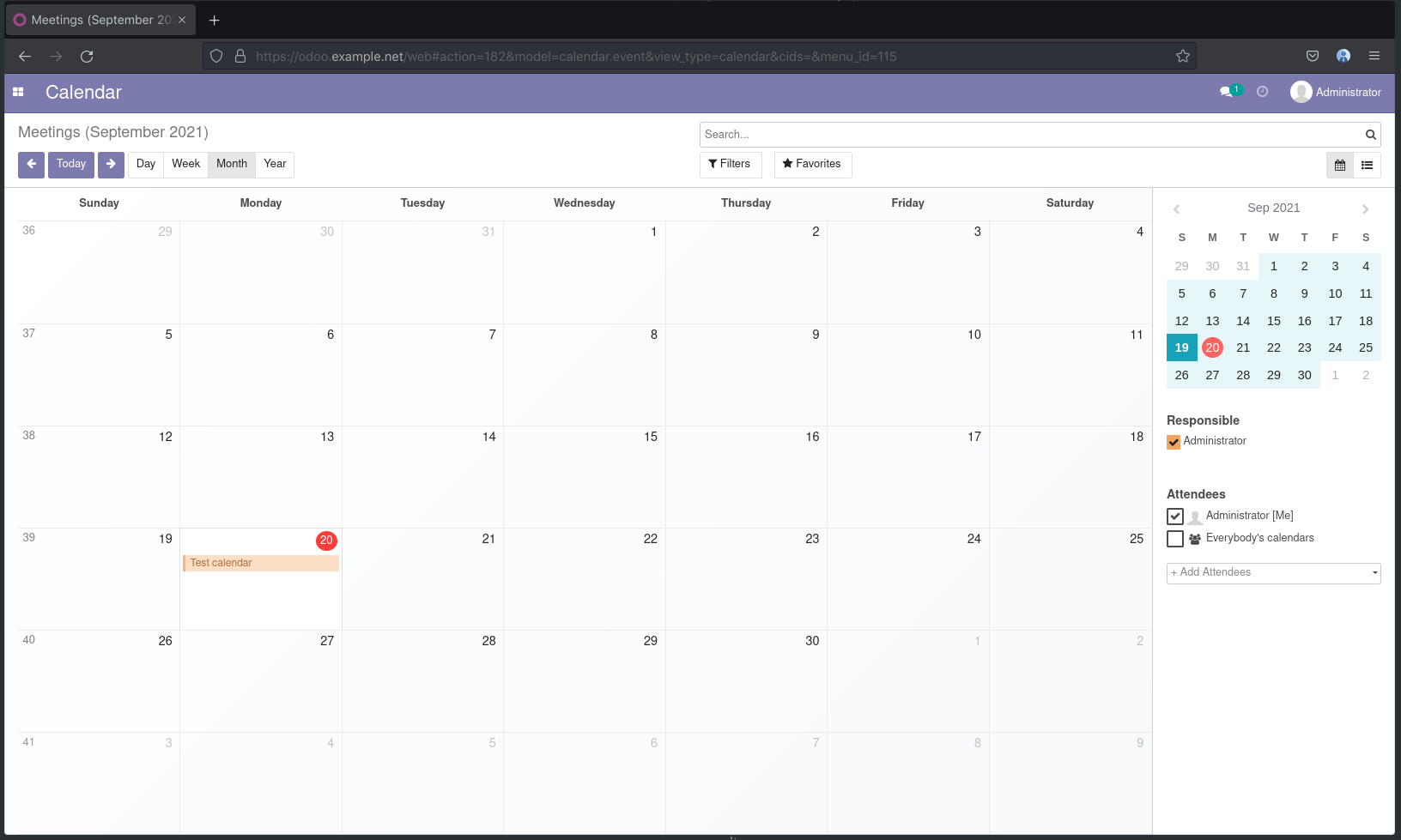Switch to list view icon
This screenshot has height=840, width=1401.
click(x=1368, y=166)
